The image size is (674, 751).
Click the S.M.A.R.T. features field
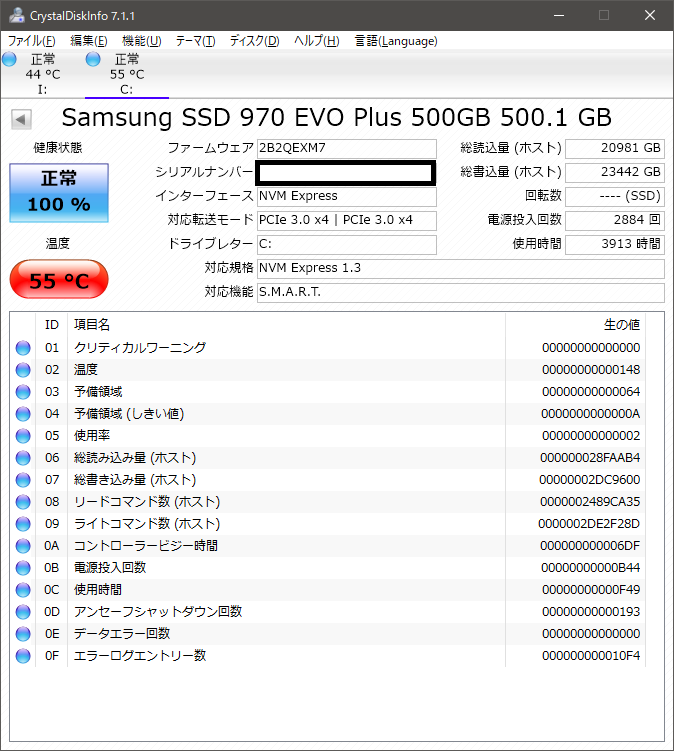[x=461, y=292]
